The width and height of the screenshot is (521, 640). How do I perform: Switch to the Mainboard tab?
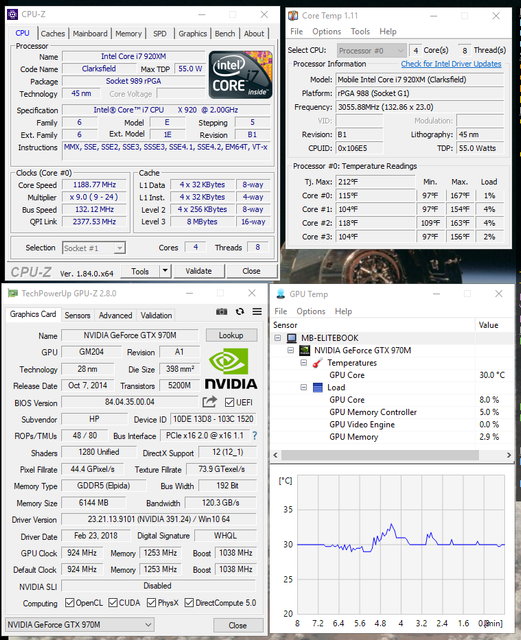point(90,33)
